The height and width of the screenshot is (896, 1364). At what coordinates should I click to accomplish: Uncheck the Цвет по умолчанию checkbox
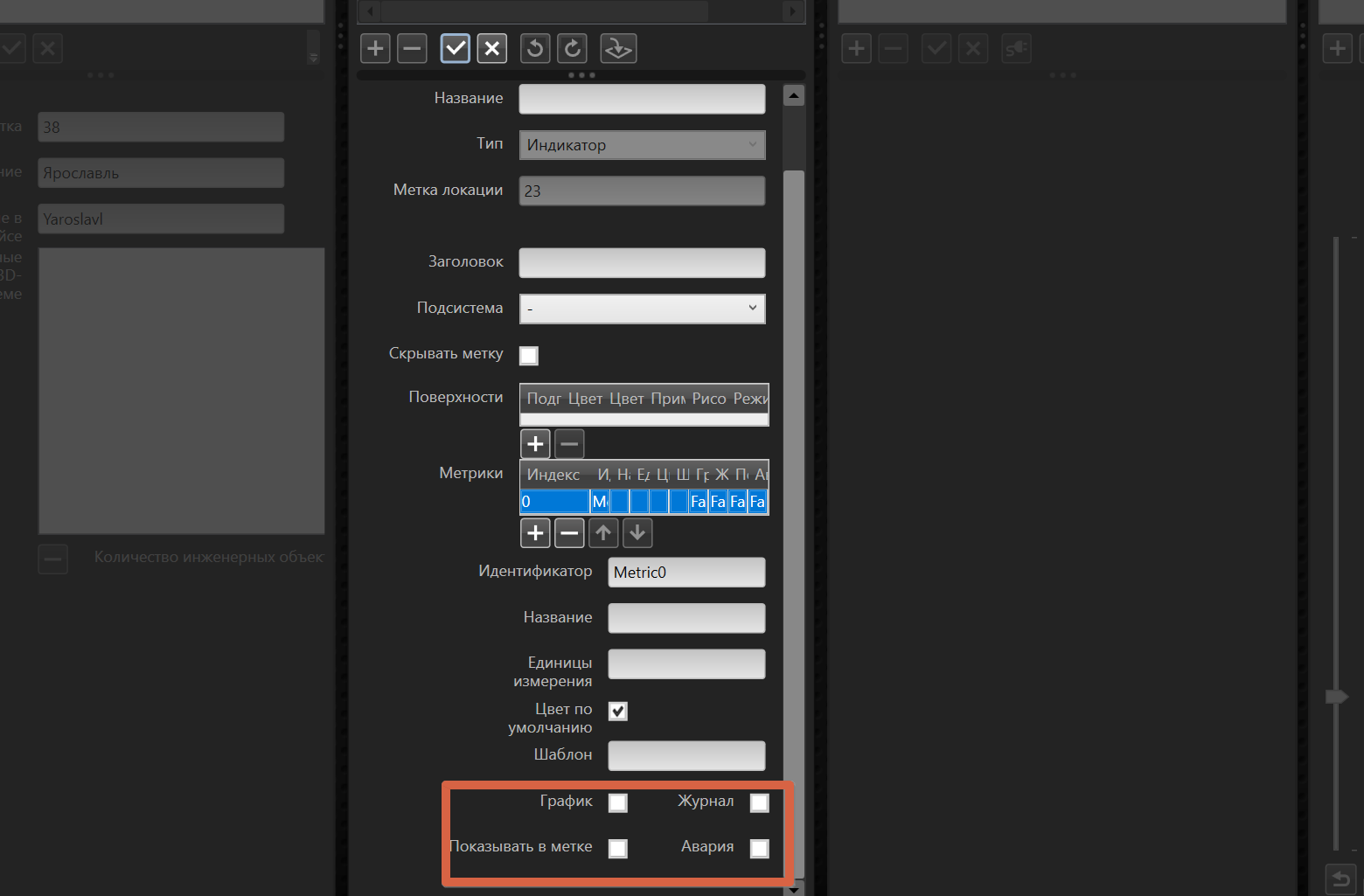pyautogui.click(x=618, y=711)
